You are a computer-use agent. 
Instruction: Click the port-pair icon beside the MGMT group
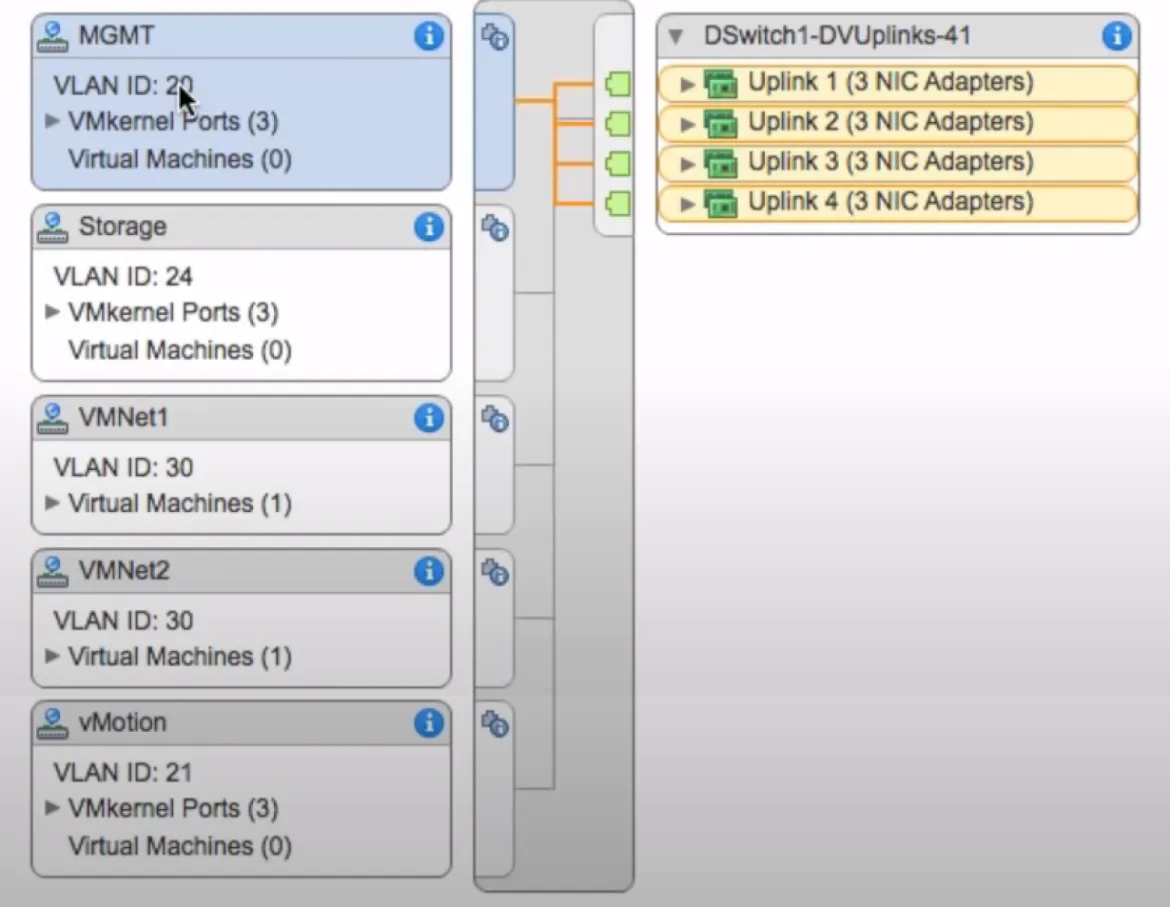(494, 36)
